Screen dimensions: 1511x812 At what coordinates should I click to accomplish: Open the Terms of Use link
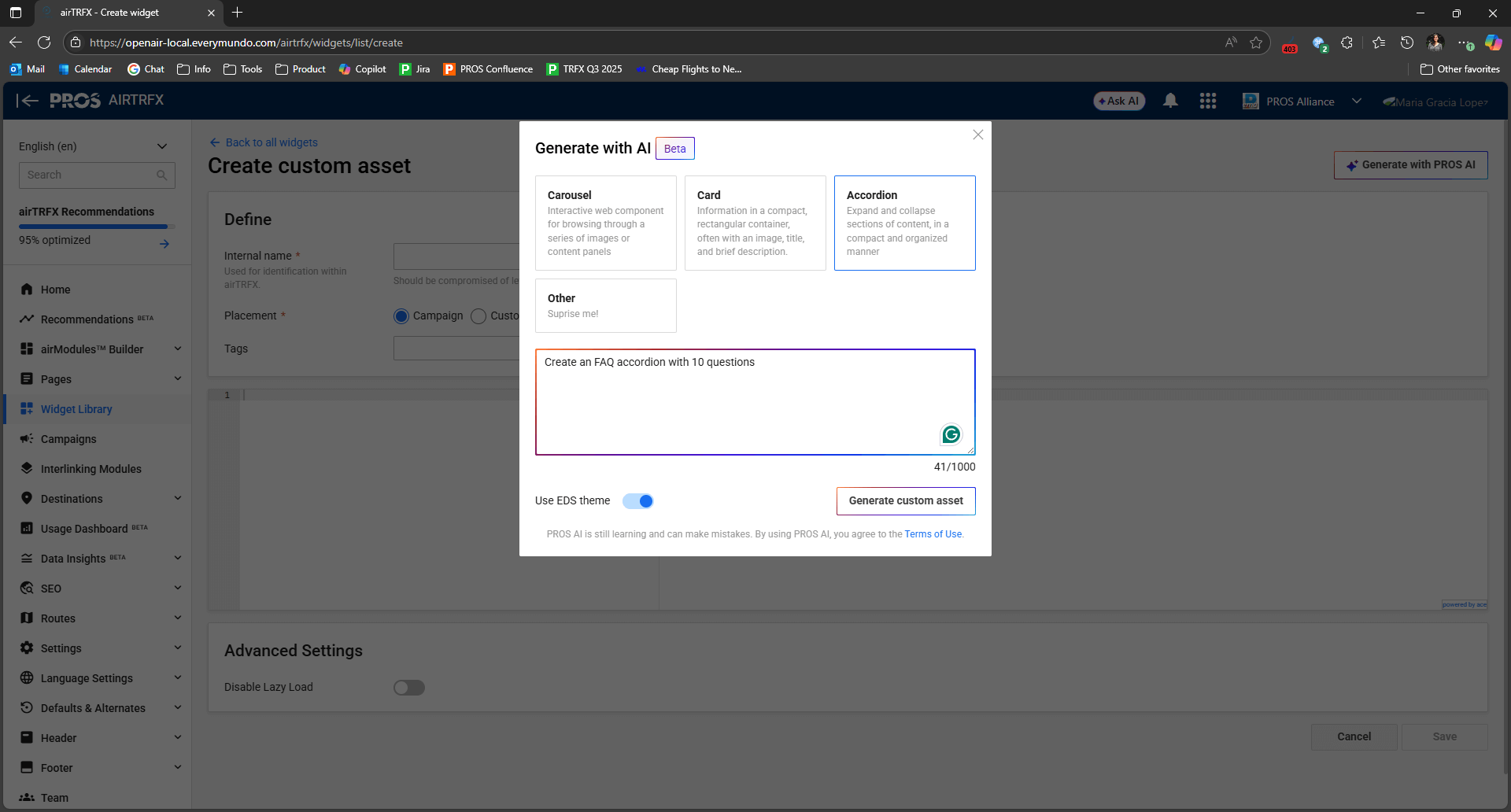click(933, 534)
